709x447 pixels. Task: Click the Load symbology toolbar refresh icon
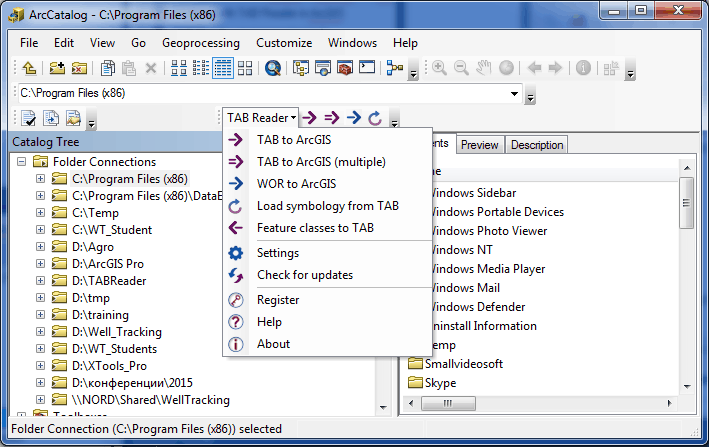[375, 118]
